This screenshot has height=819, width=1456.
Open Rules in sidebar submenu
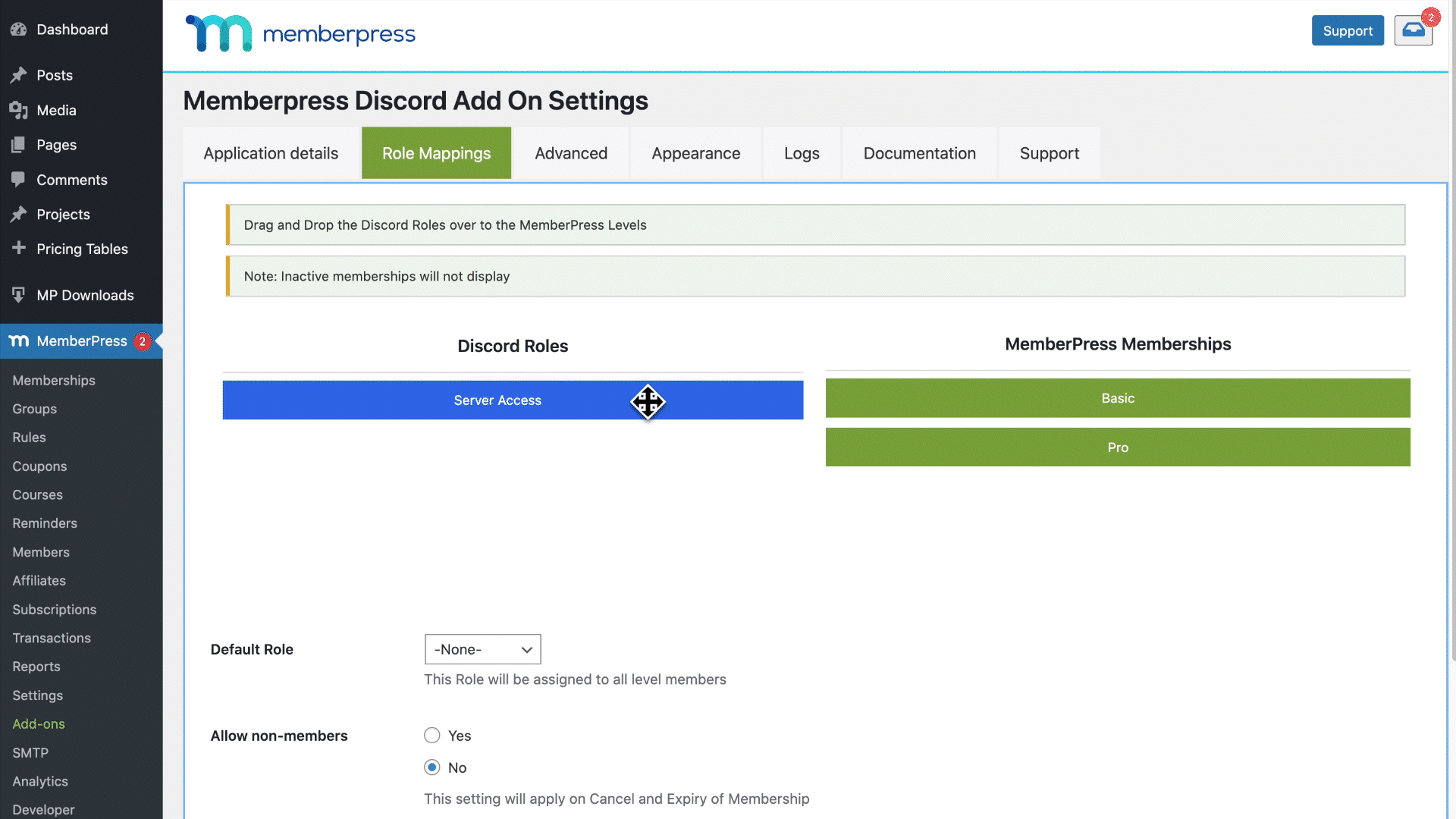click(x=29, y=438)
